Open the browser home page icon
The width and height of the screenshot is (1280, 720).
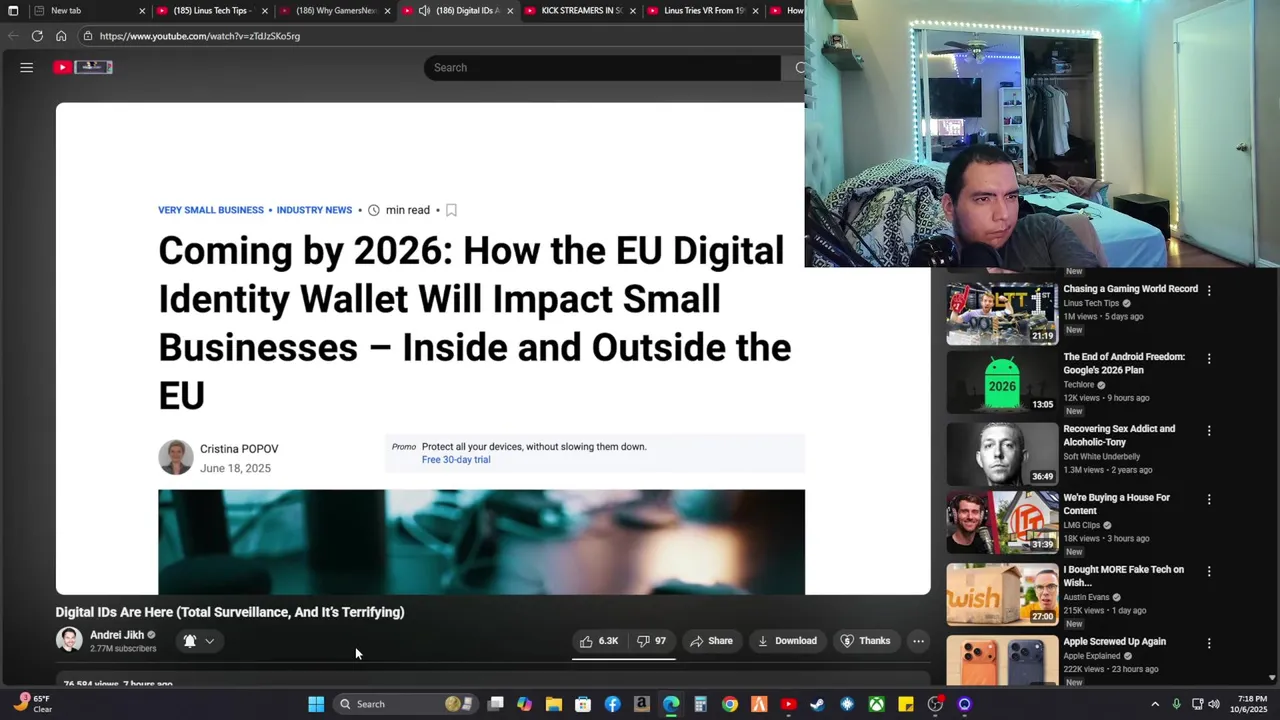click(61, 36)
